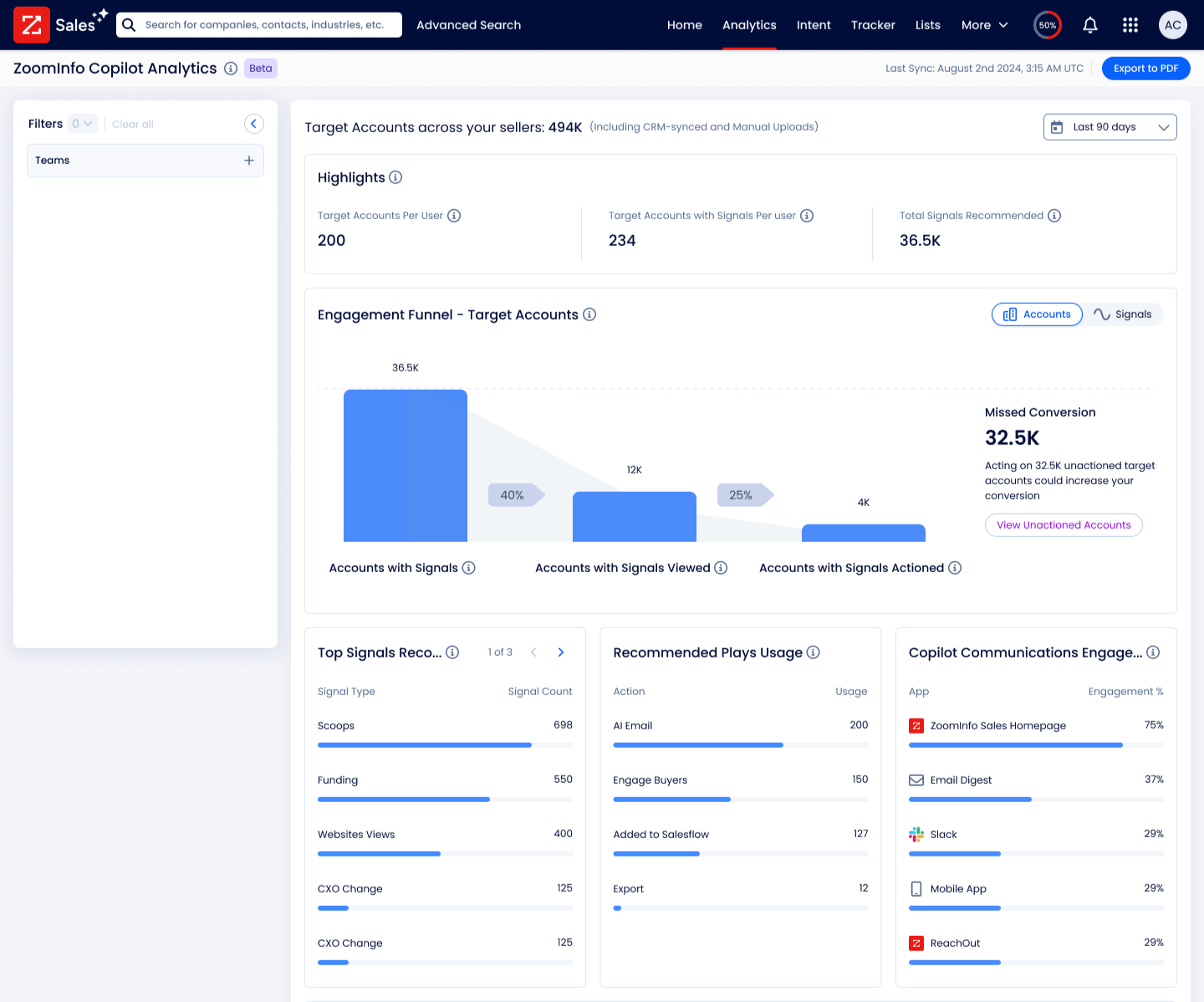Click the Signal Count column header
The width and height of the screenshot is (1204, 1002).
pyautogui.click(x=540, y=692)
